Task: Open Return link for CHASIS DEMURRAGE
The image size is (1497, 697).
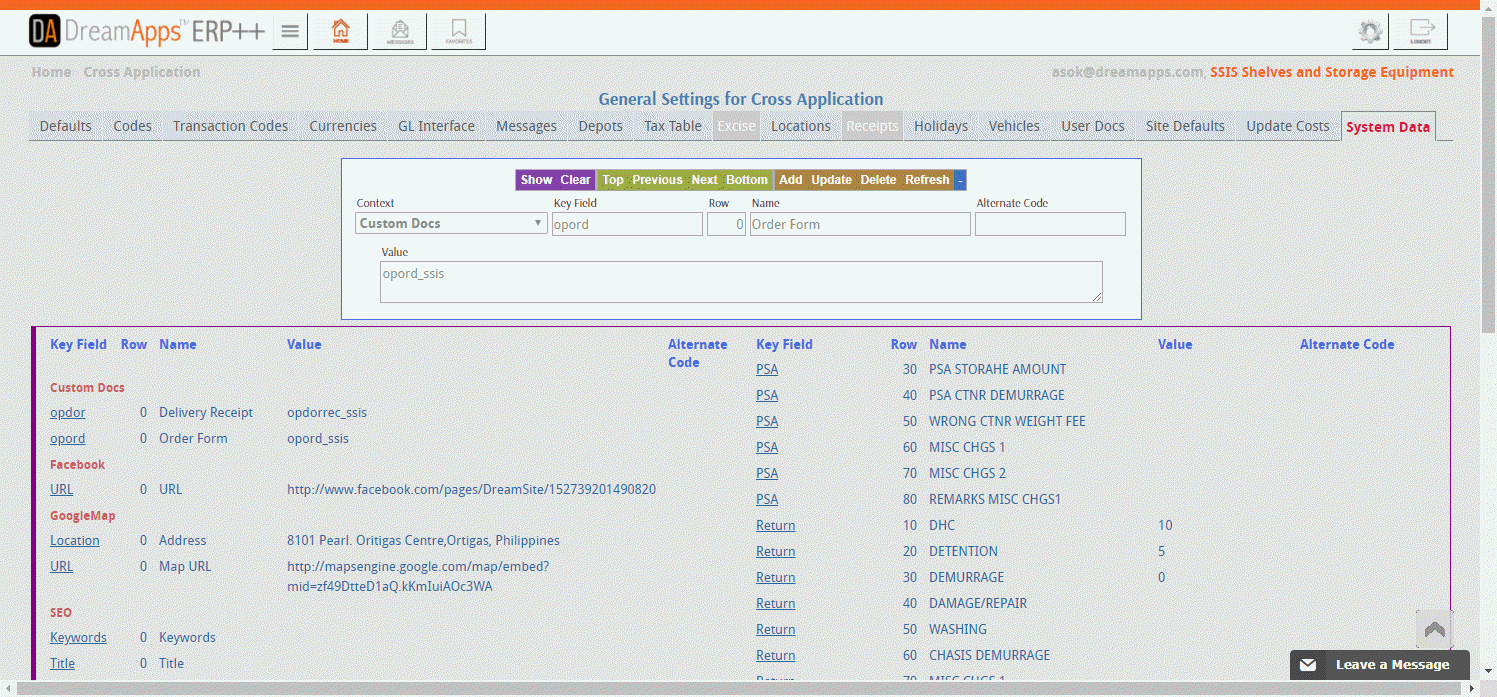Action: 776,656
